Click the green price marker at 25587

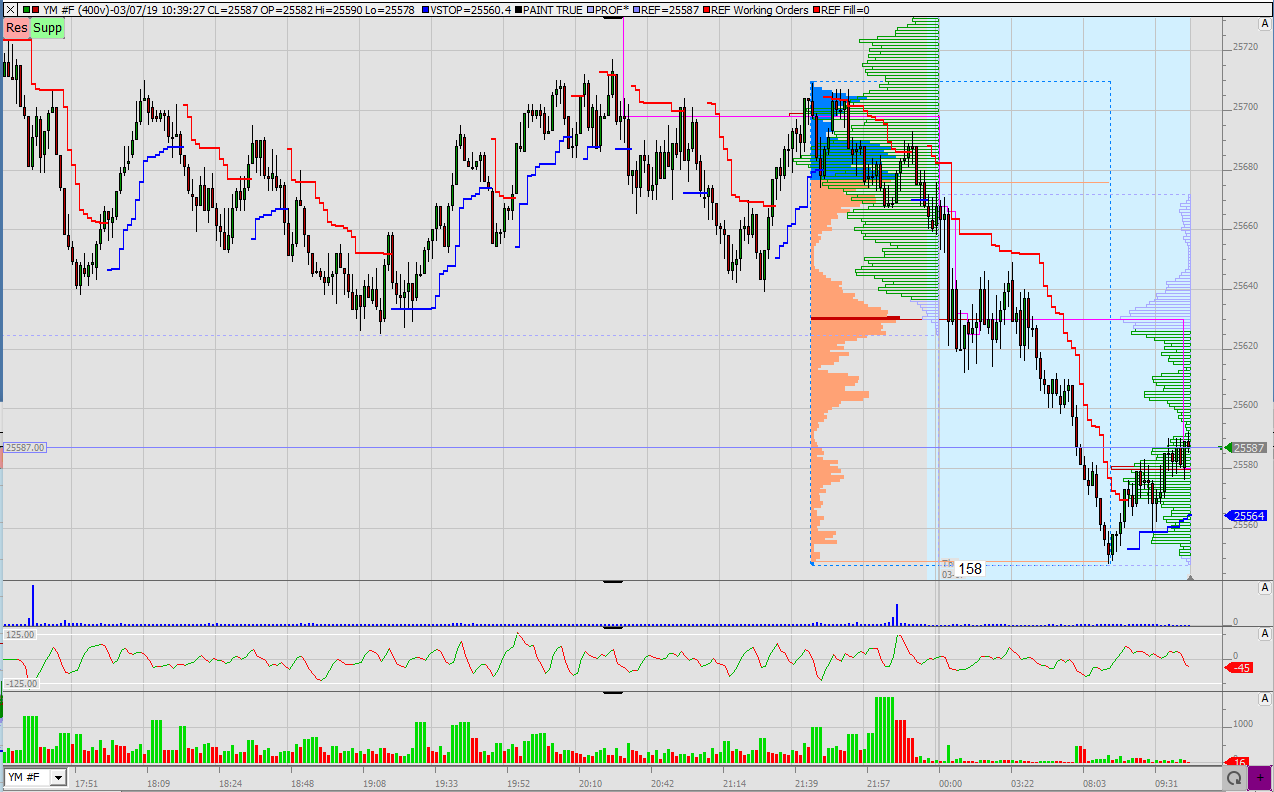[1247, 447]
